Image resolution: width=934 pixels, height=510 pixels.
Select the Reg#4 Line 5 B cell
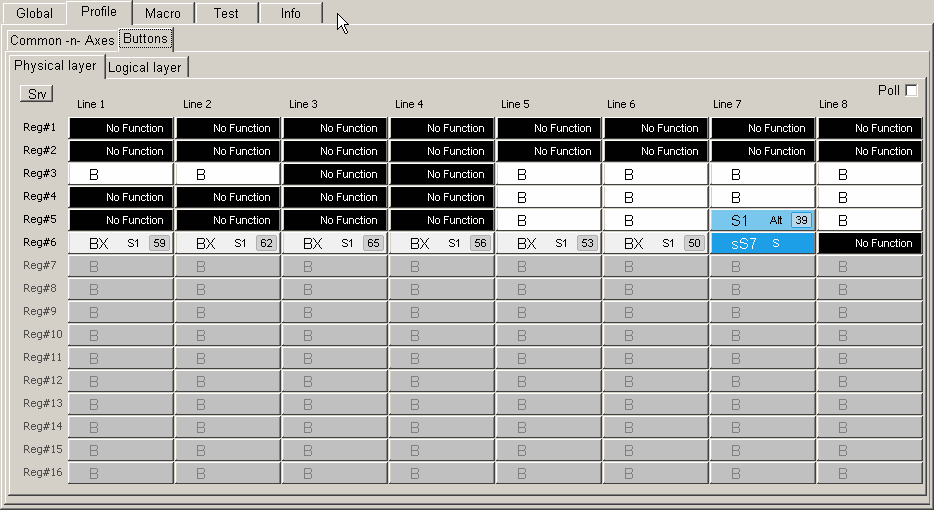[x=549, y=197]
